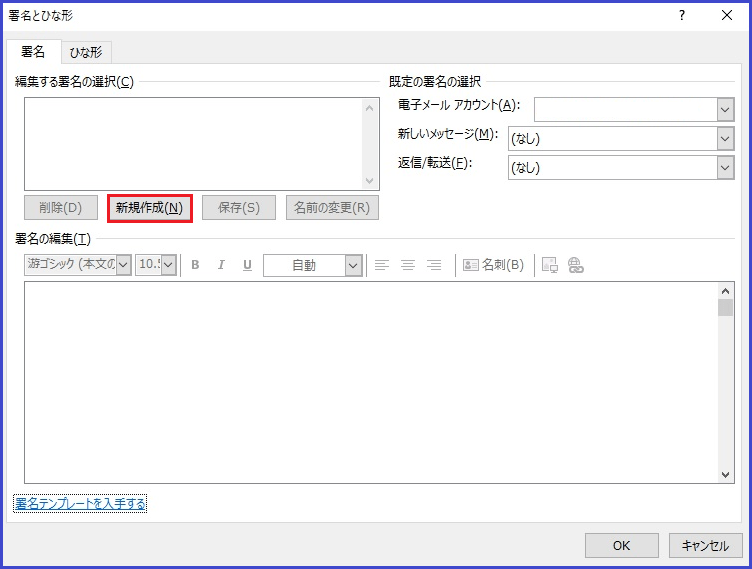Expand the 返信/転送 signature dropdown
This screenshot has height=569, width=752.
point(725,167)
